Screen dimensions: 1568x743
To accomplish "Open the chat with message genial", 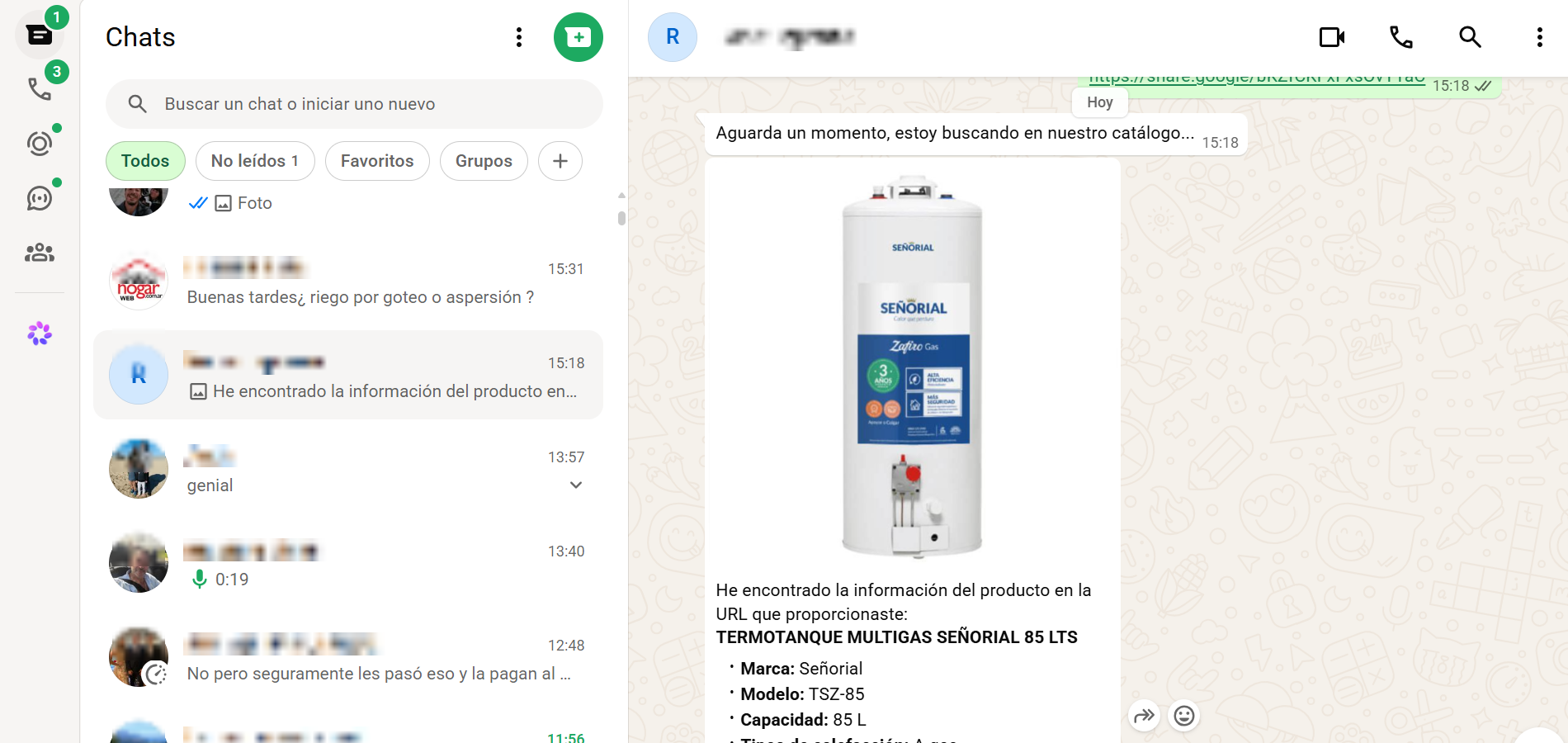I will click(348, 469).
